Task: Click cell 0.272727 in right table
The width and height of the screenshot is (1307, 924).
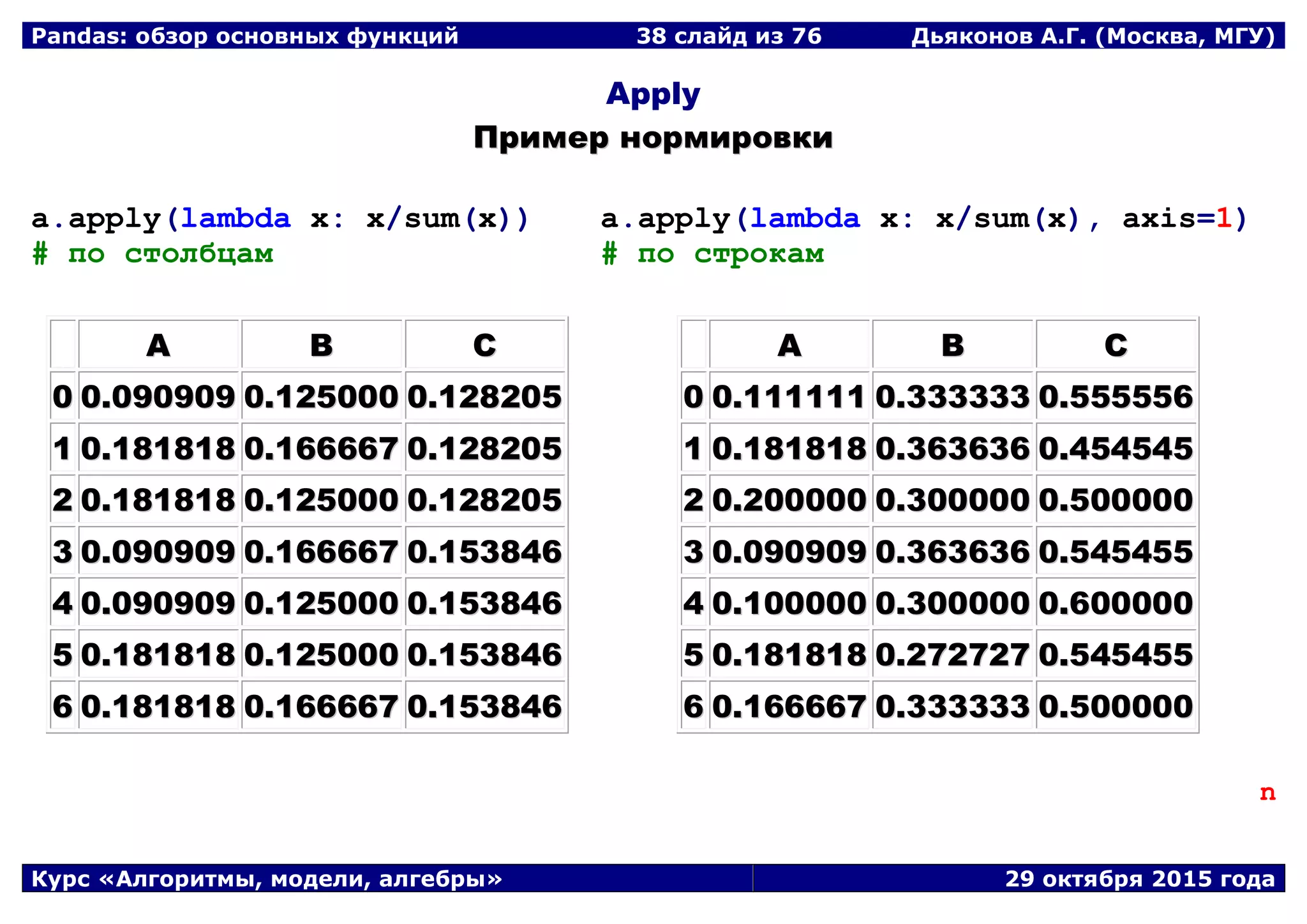Action: (x=952, y=655)
